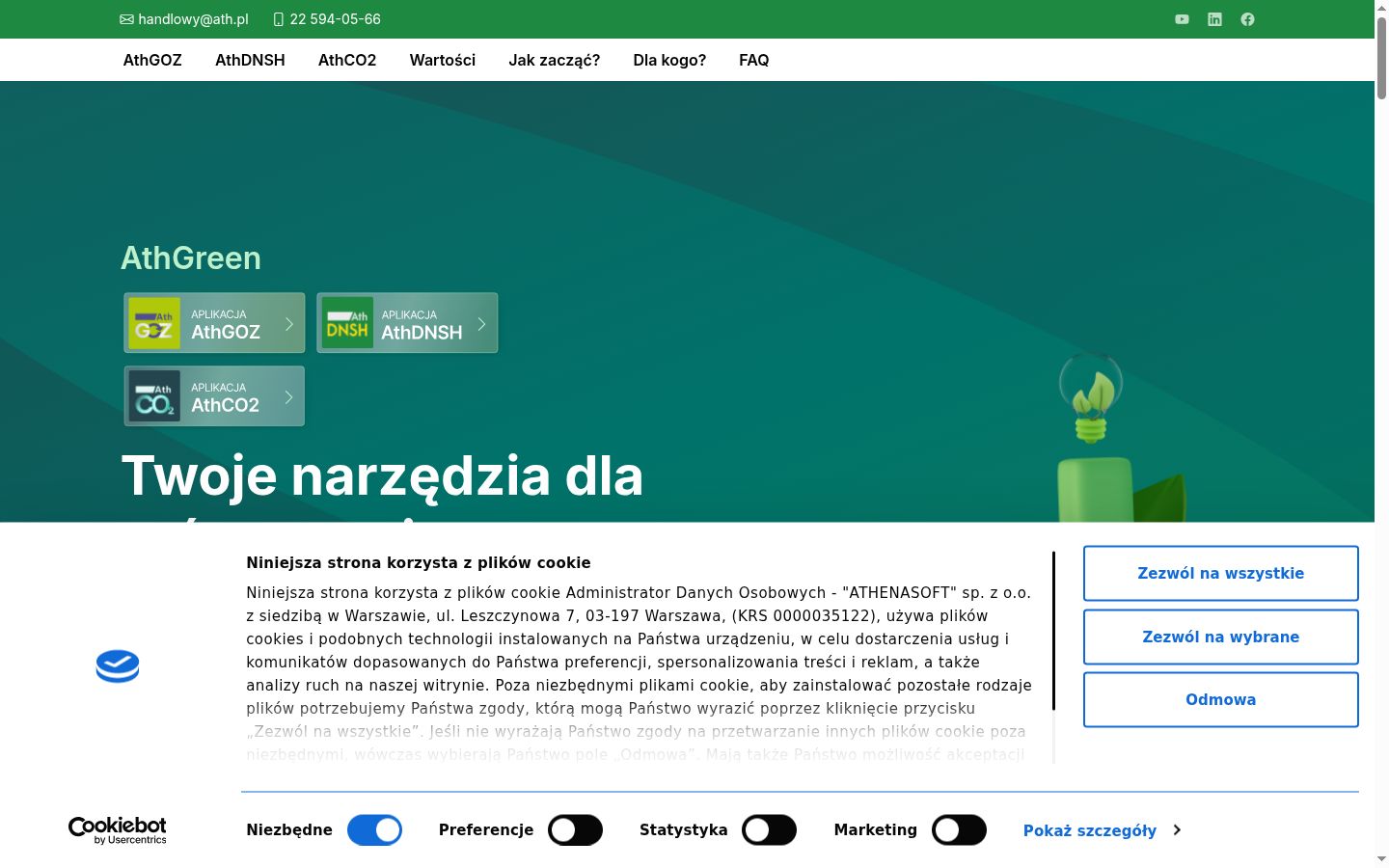The image size is (1389, 868).
Task: Click the Marketing label
Action: point(876,829)
